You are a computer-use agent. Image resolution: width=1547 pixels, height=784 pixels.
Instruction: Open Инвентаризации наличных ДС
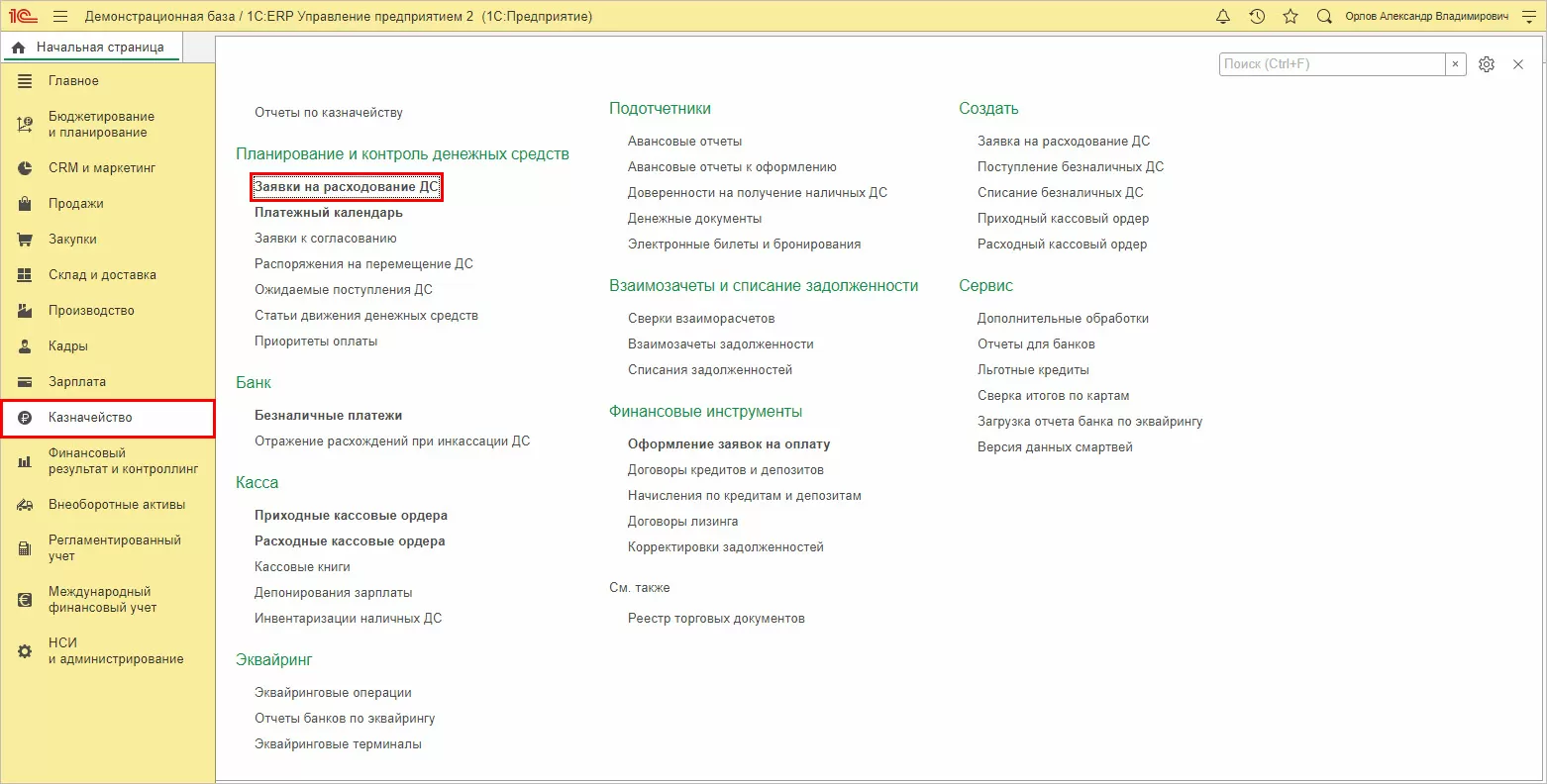(349, 619)
